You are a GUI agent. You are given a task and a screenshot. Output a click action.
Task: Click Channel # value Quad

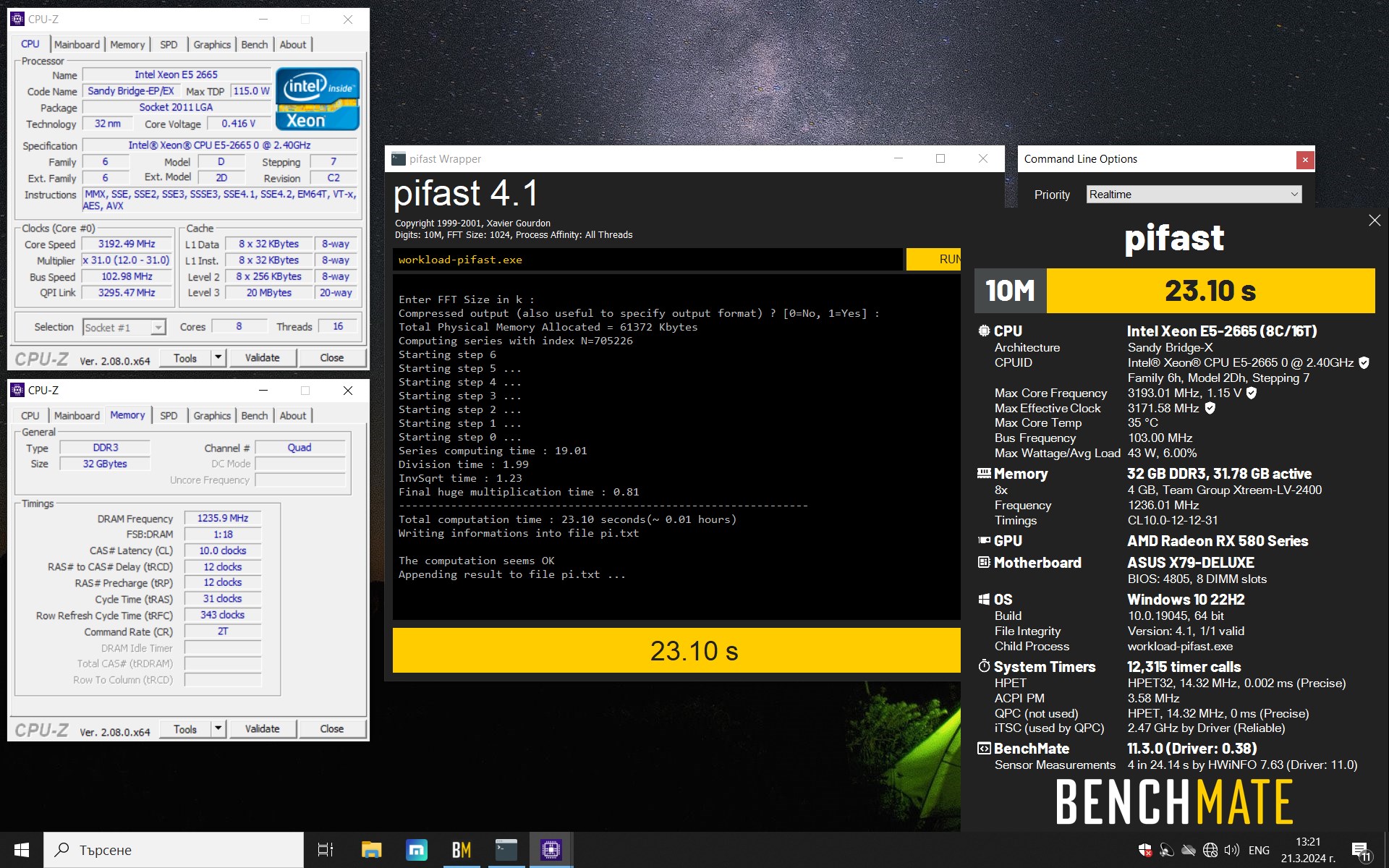[x=300, y=448]
